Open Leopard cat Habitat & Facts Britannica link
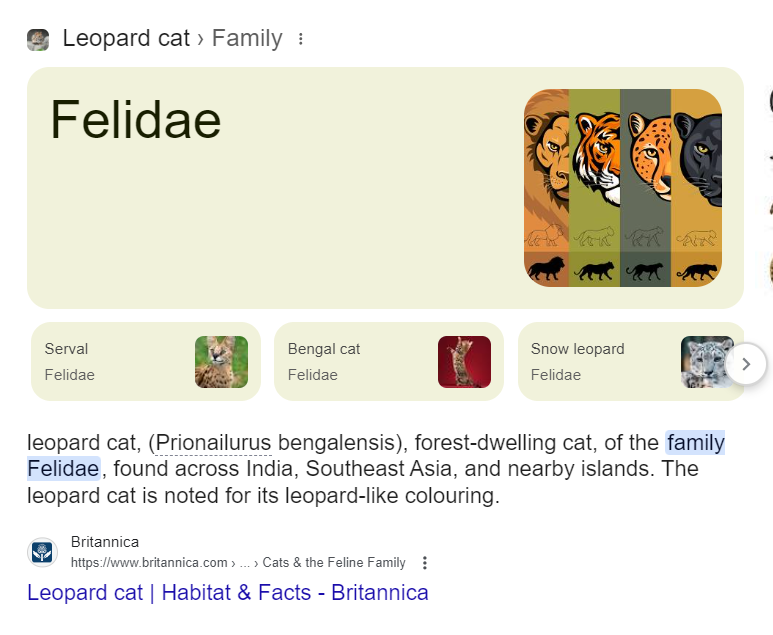The height and width of the screenshot is (635, 773). coord(228,592)
